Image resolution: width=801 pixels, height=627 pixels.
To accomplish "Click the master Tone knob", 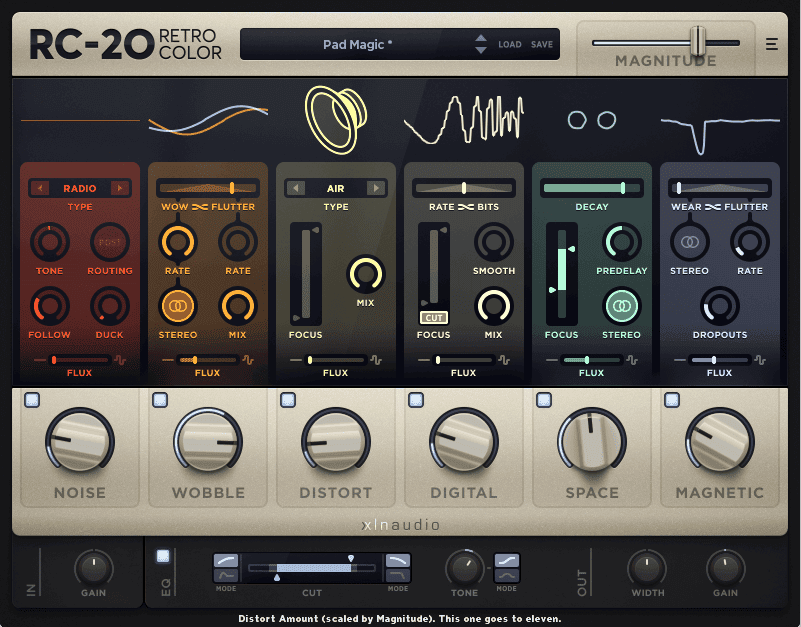I will click(x=464, y=567).
